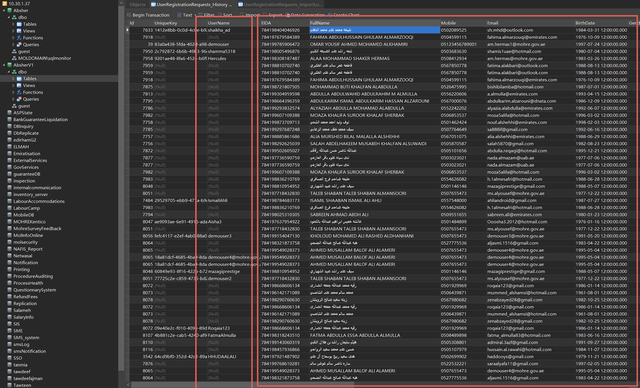Click the FullName column header

[x=374, y=23]
